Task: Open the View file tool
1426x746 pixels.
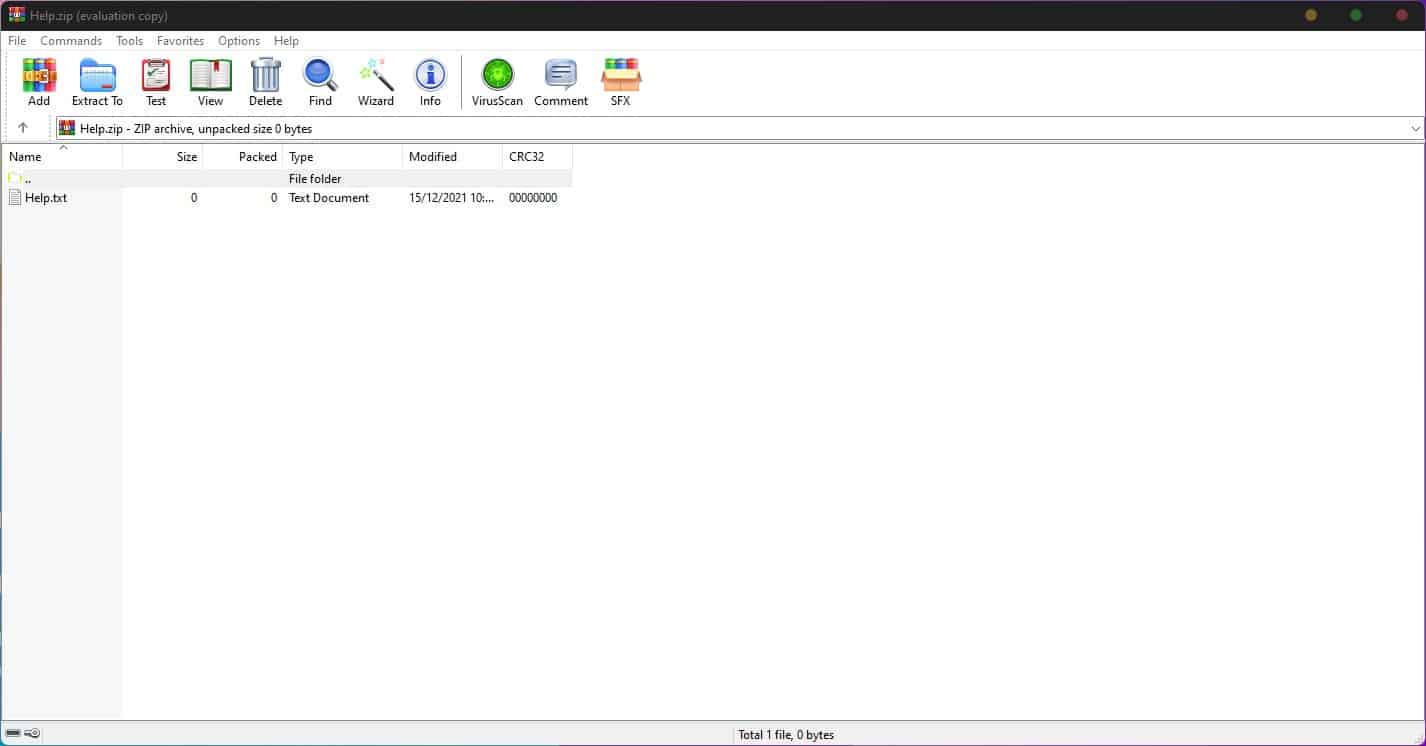Action: tap(210, 75)
